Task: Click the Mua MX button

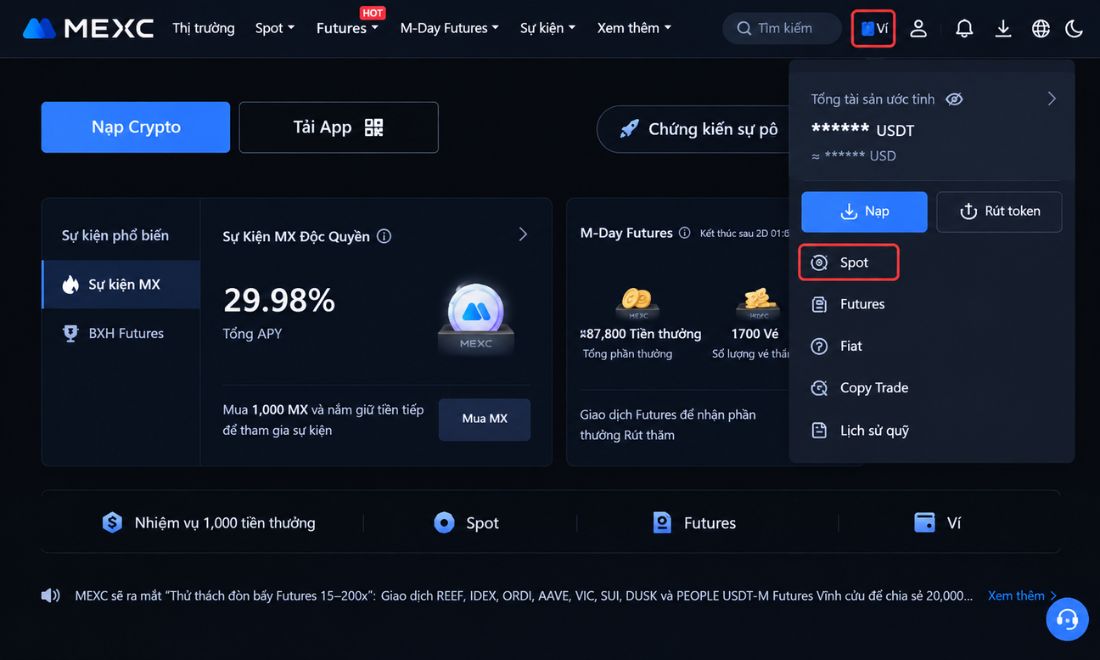Action: point(485,419)
